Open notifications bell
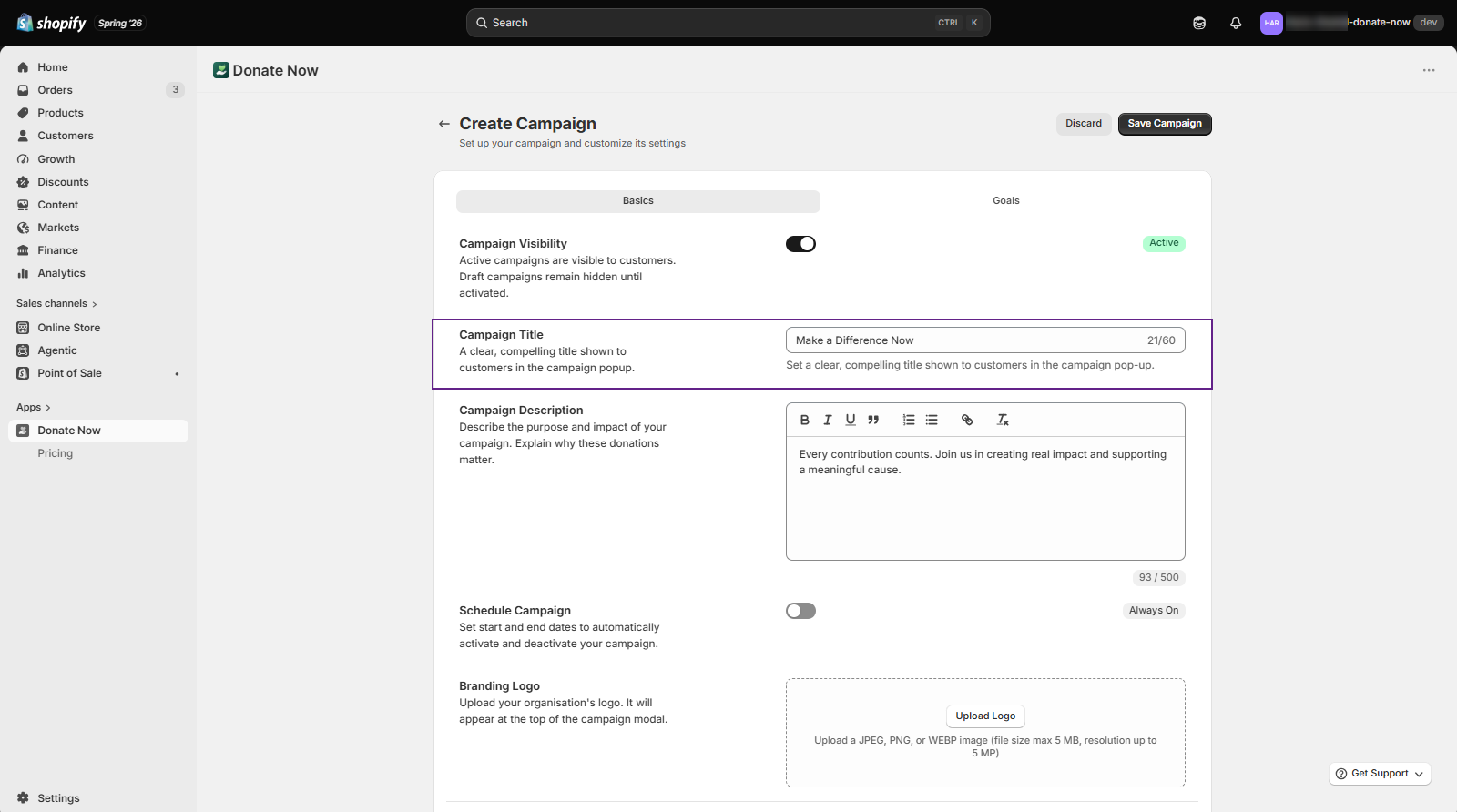The image size is (1457, 812). (1236, 23)
